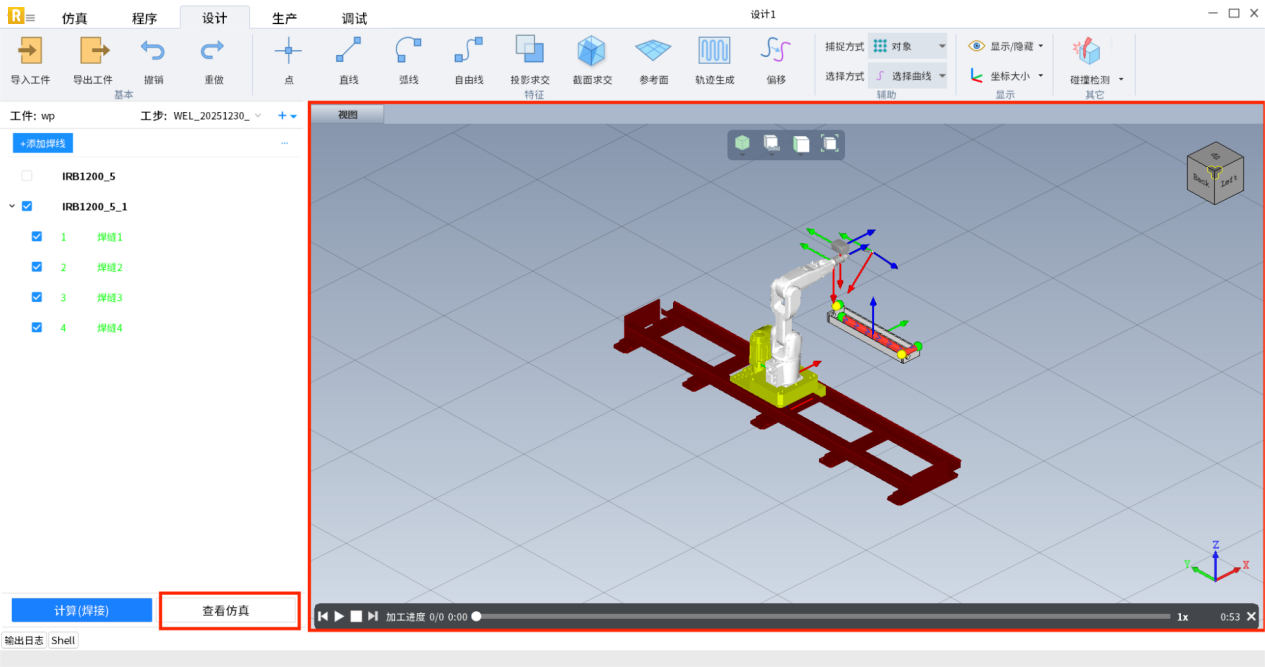Collapse the IRB1200_5_1 tree node
The width and height of the screenshot is (1265, 667).
pyautogui.click(x=12, y=207)
